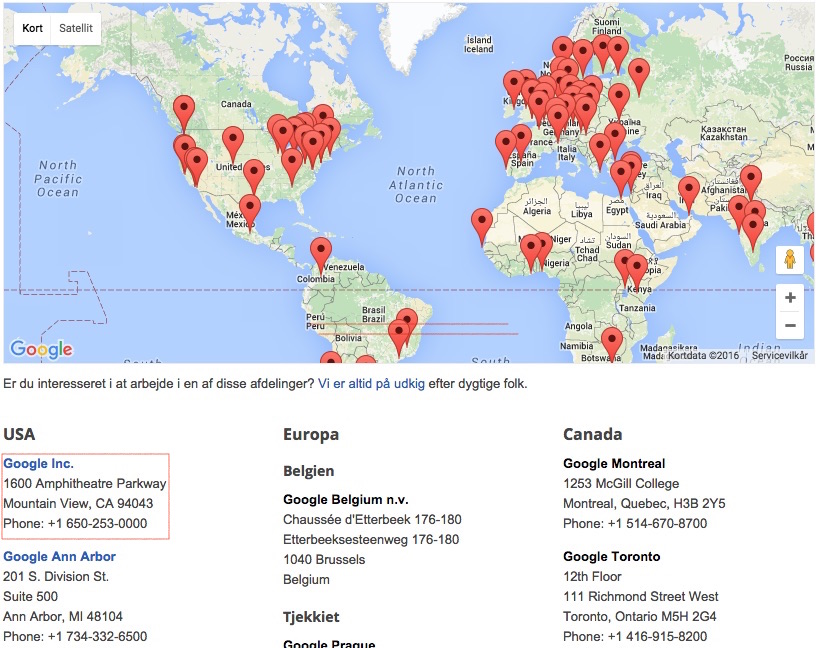Switch to the Kort map view
817x648 pixels.
point(32,28)
